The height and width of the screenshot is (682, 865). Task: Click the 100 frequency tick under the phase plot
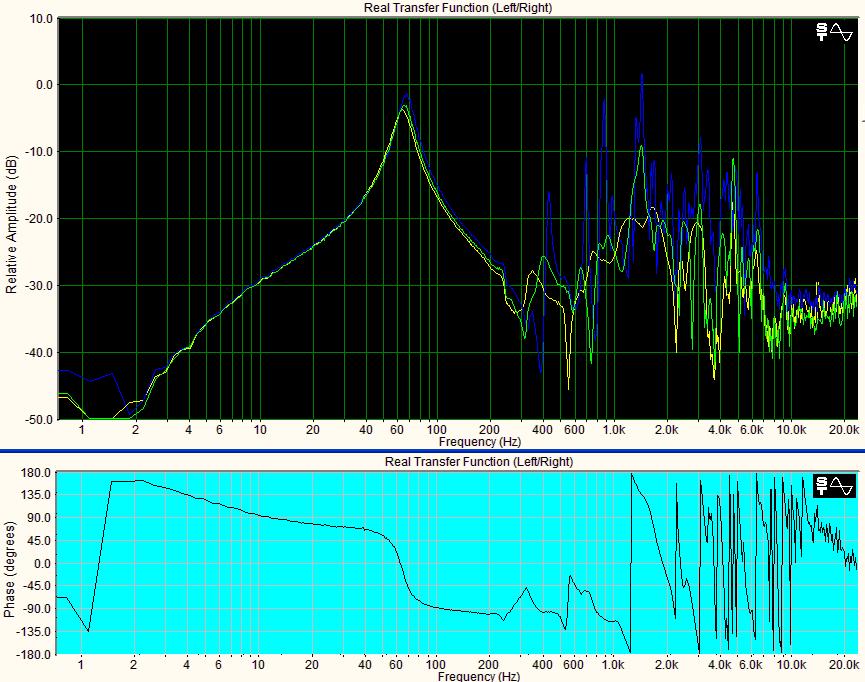tap(435, 664)
